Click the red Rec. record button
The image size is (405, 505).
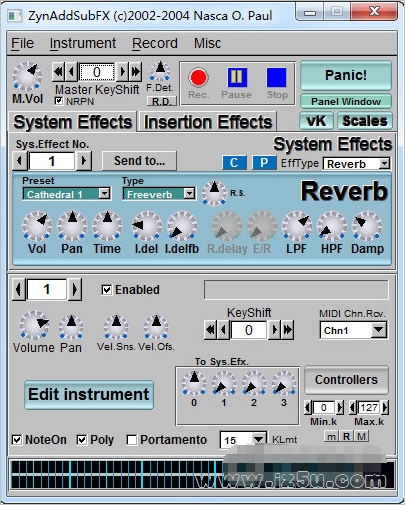198,77
